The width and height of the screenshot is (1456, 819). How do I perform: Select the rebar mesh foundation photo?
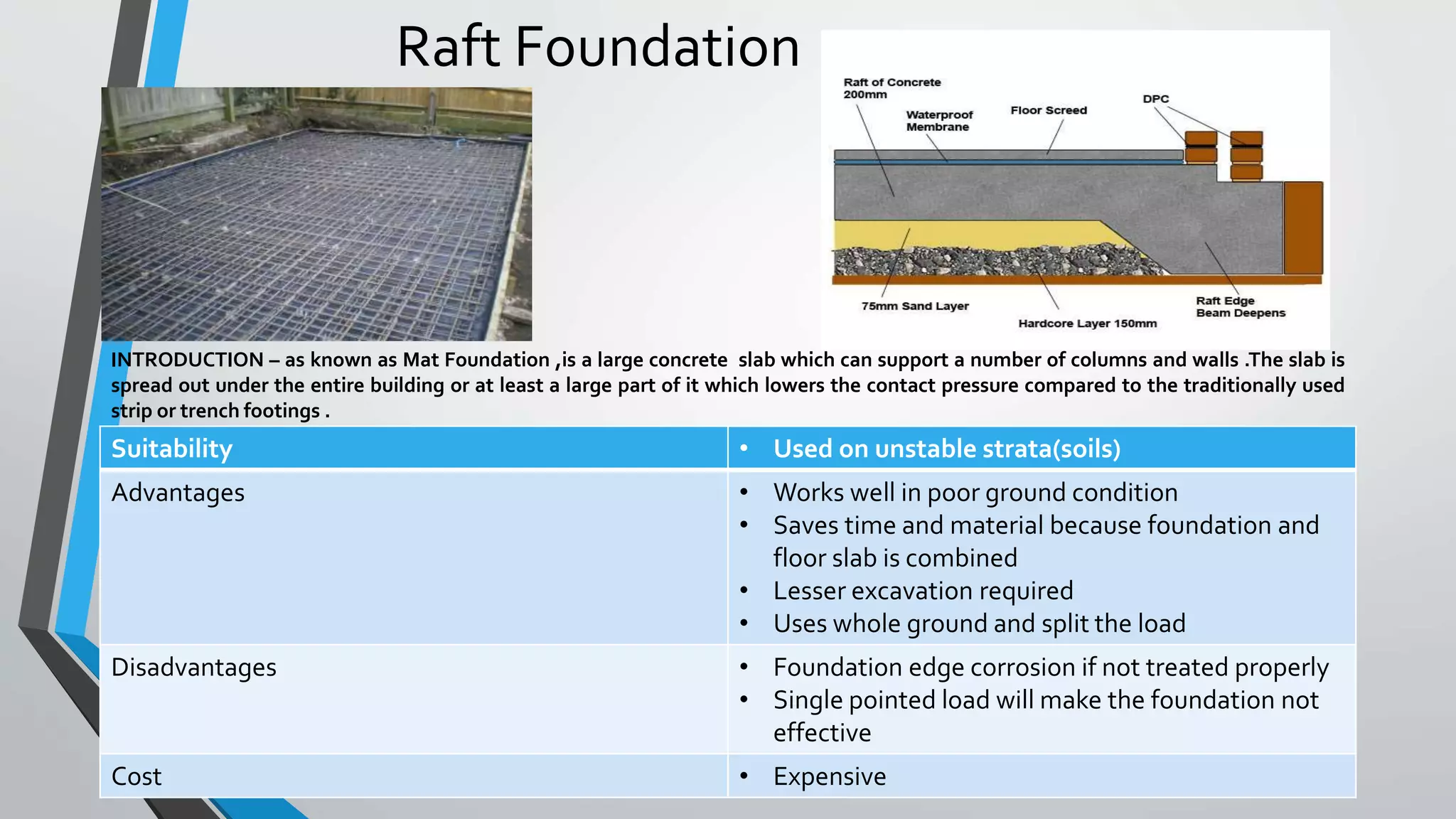pos(316,214)
